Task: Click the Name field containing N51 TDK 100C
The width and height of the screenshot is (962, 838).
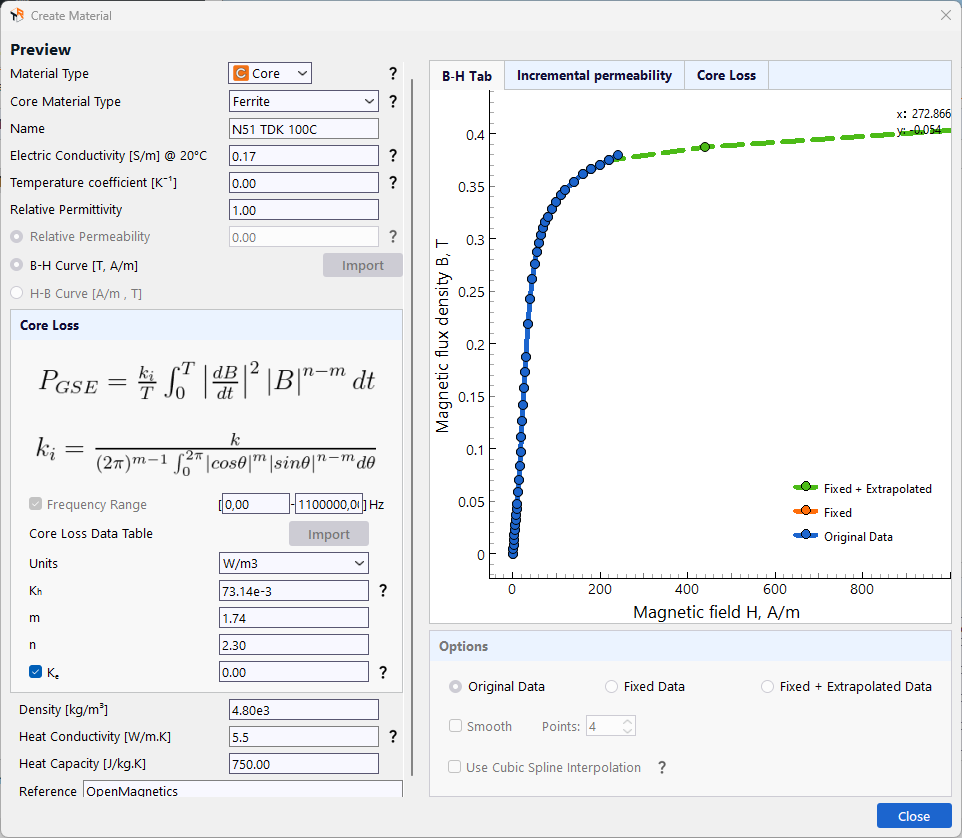Action: (x=303, y=128)
